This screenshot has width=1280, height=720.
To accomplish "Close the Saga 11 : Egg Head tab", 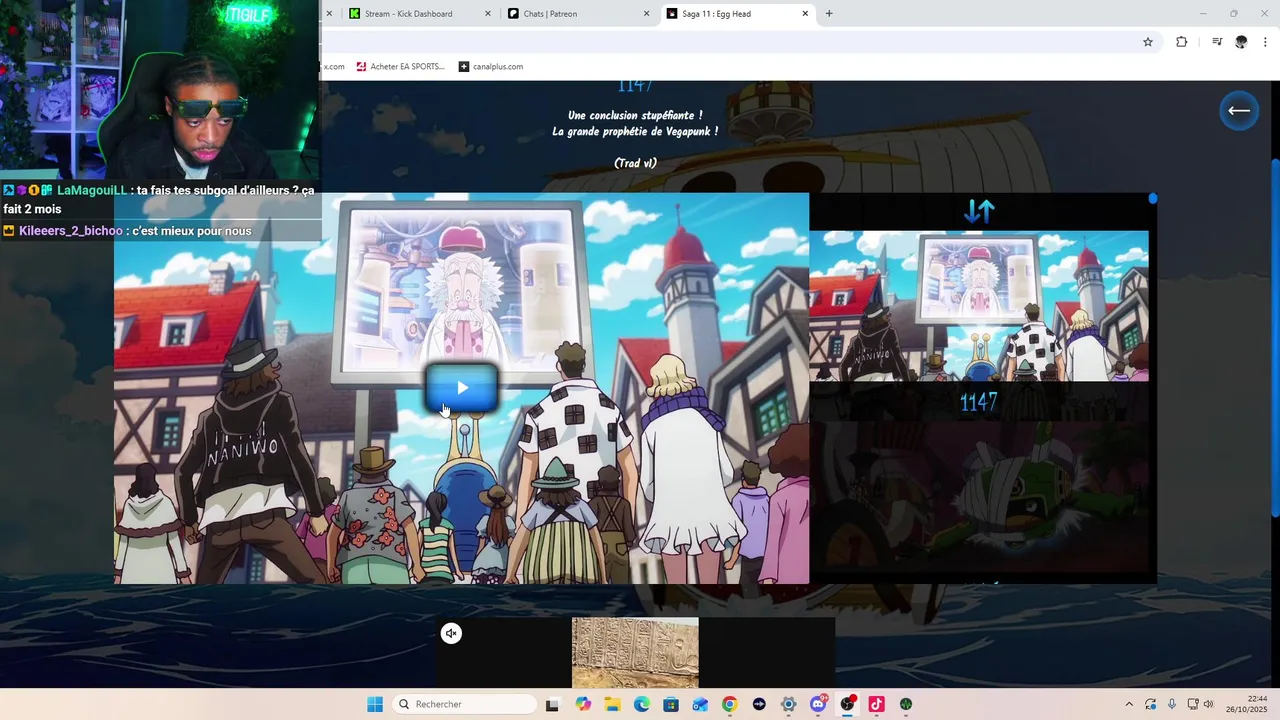I will 805,14.
